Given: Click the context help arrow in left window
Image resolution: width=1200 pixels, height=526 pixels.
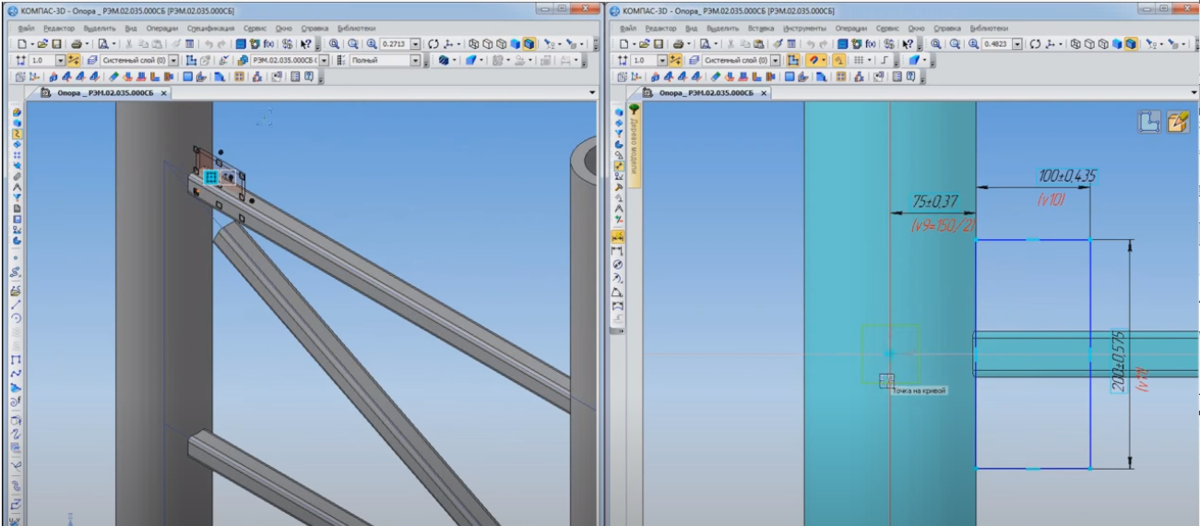Looking at the screenshot, I should tap(308, 44).
